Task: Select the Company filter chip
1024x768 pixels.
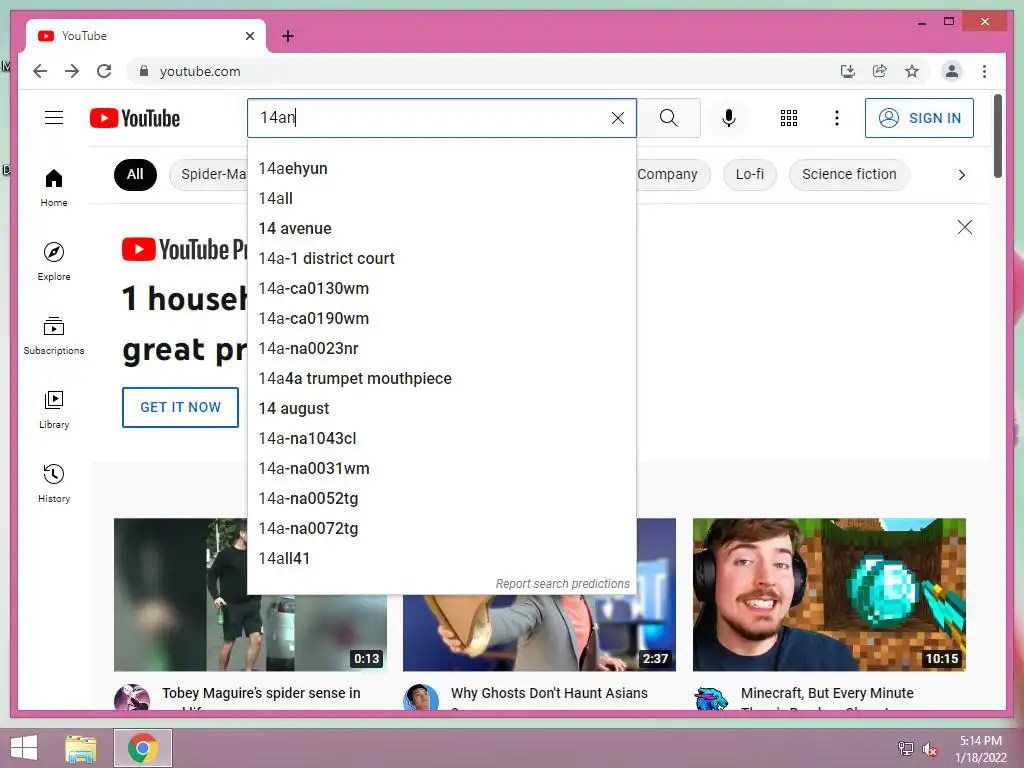Action: pos(672,174)
